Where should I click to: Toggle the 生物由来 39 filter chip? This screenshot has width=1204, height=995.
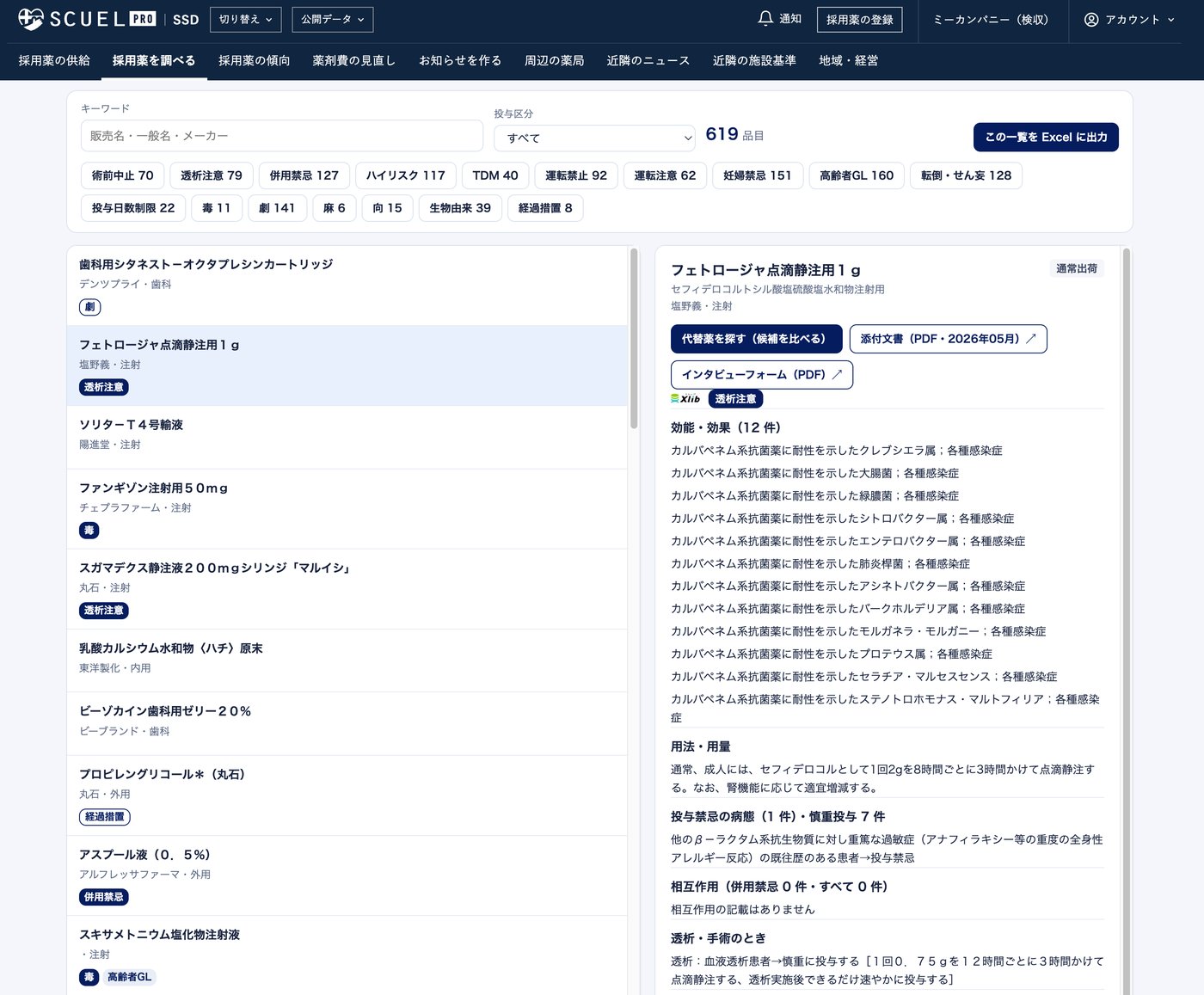tap(460, 208)
